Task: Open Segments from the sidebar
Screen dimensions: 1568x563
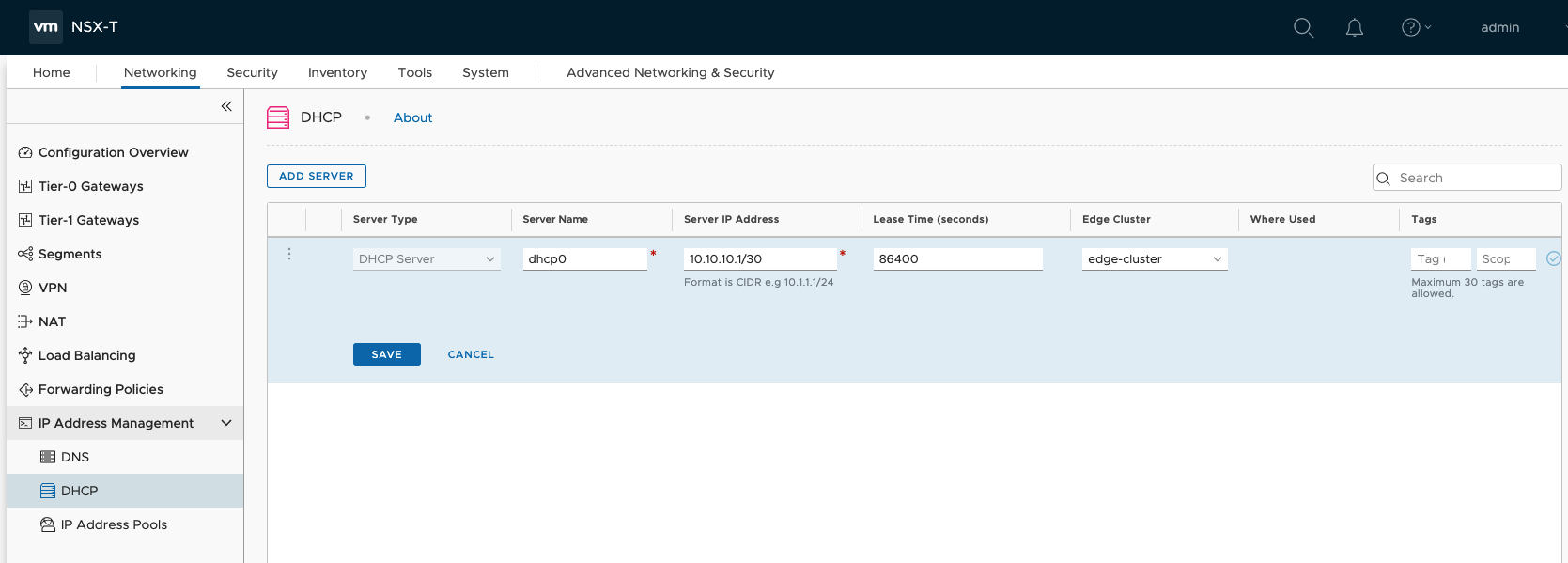Action: tap(70, 254)
